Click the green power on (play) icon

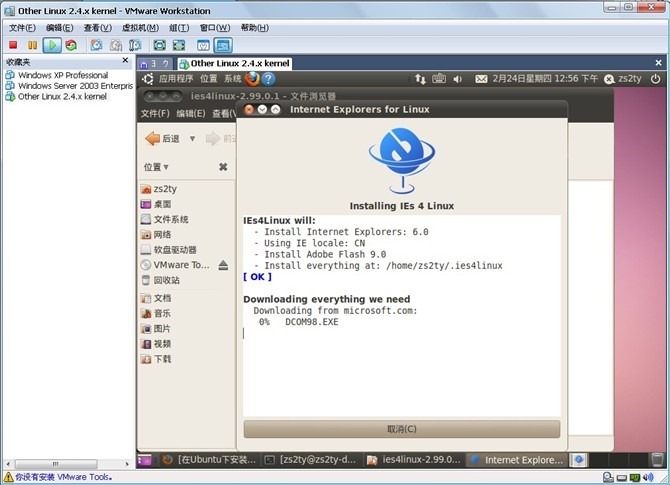pyautogui.click(x=52, y=45)
